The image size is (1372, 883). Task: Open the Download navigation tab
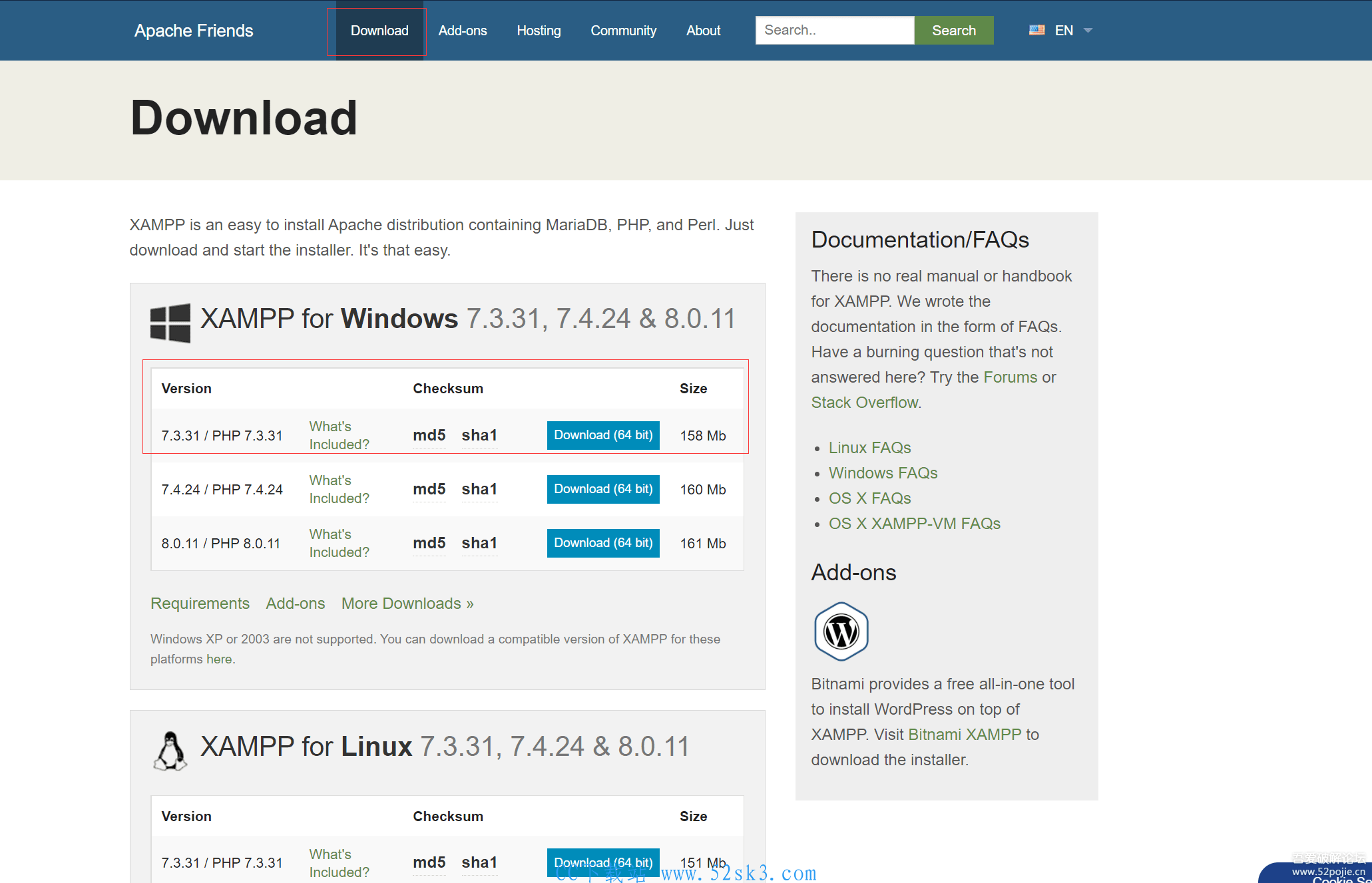click(379, 31)
